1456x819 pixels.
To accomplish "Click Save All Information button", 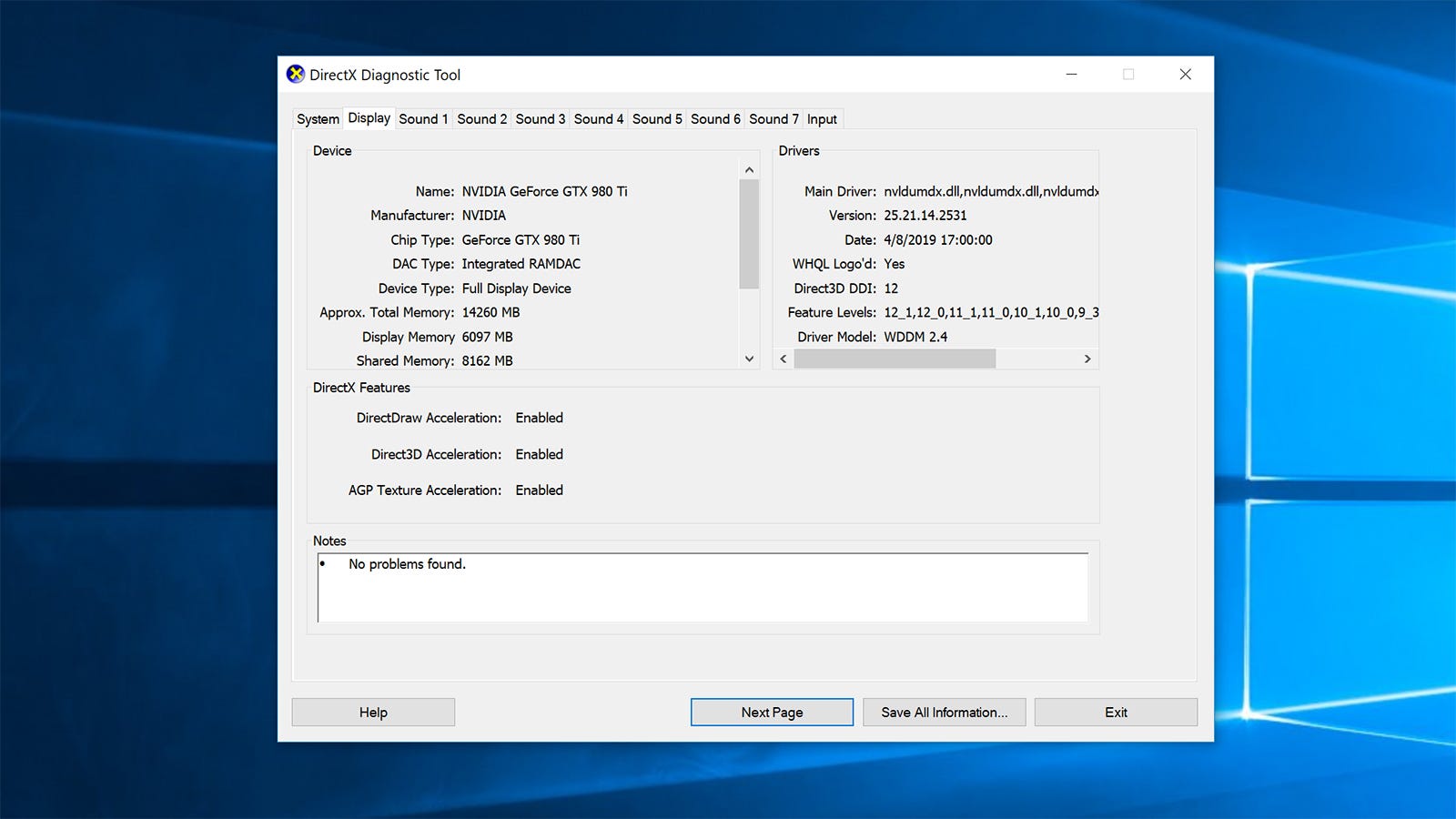I will click(945, 713).
